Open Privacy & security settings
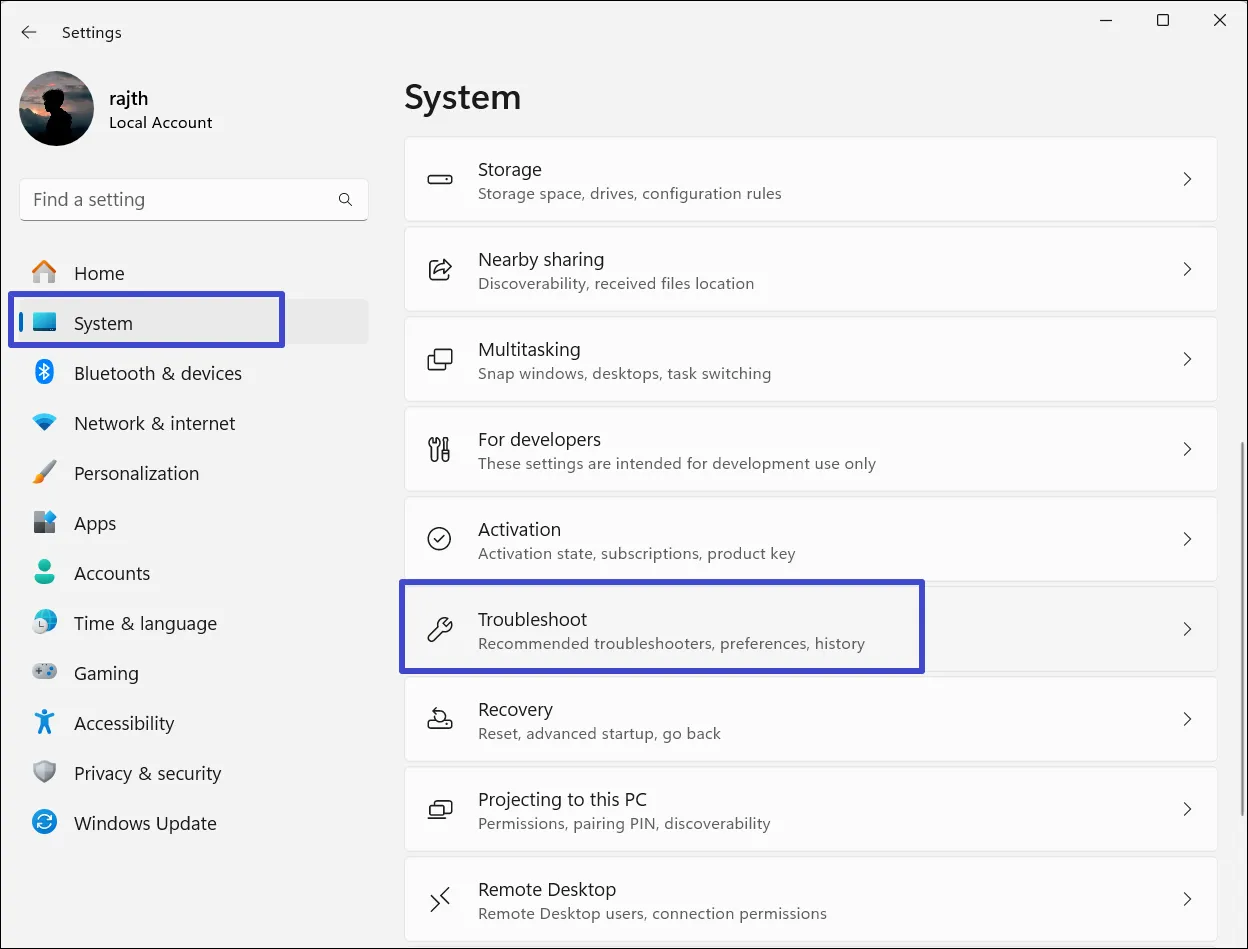Viewport: 1248px width, 949px height. (147, 773)
